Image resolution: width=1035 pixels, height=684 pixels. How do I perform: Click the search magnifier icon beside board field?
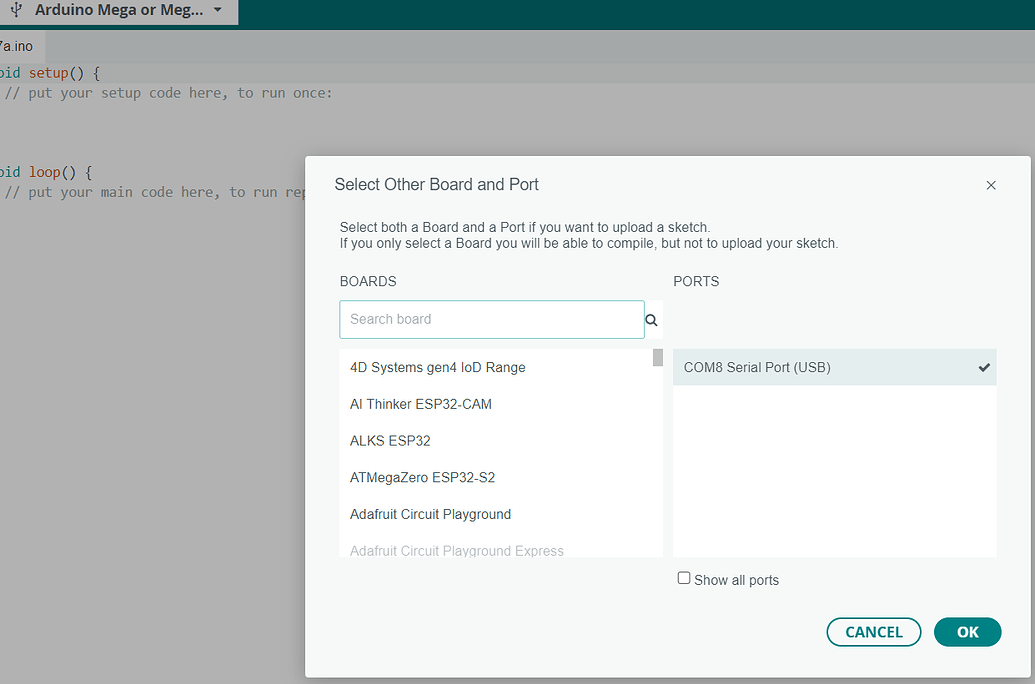pyautogui.click(x=651, y=320)
